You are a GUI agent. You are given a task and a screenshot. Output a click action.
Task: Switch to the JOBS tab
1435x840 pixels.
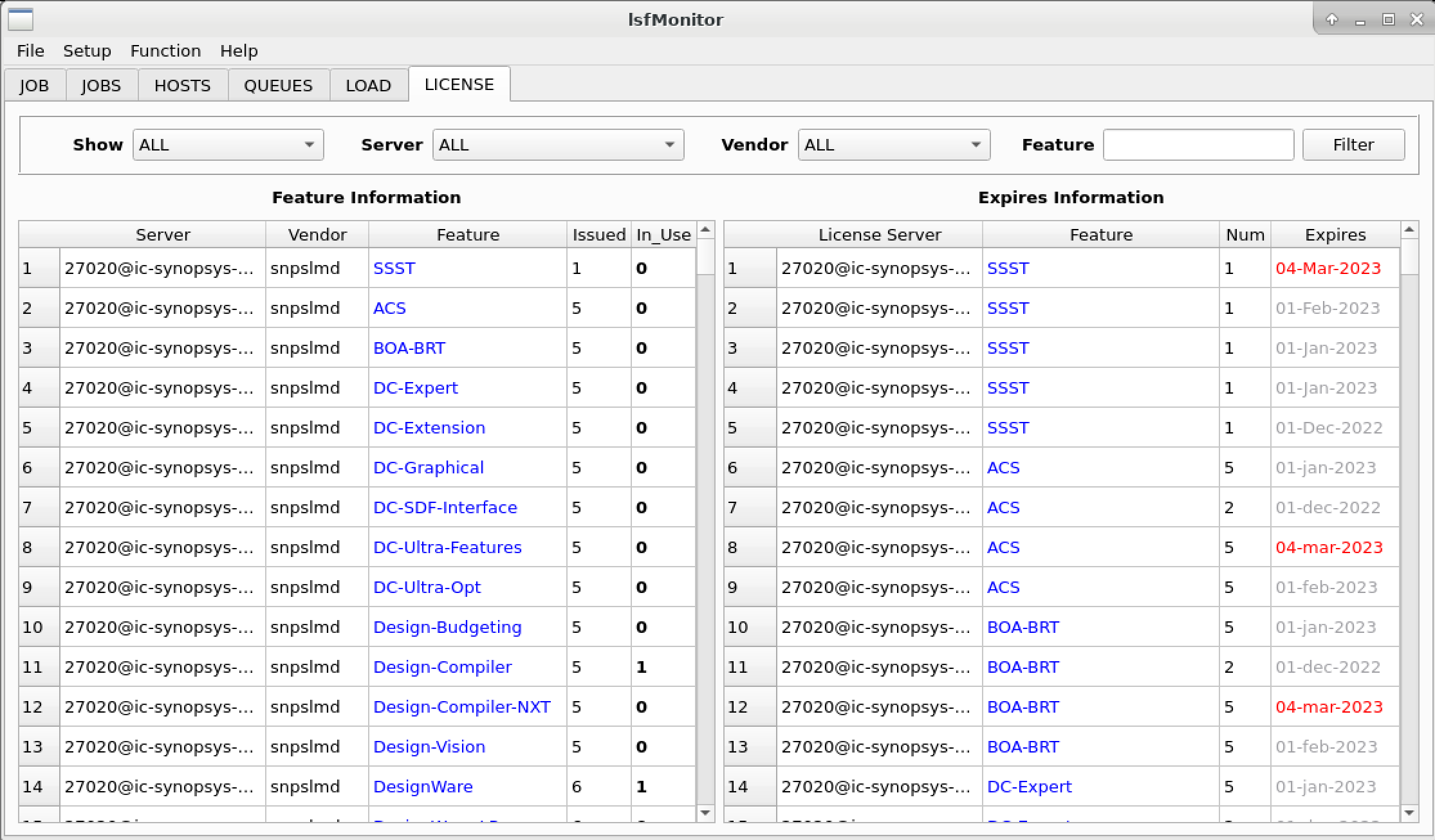[x=101, y=85]
